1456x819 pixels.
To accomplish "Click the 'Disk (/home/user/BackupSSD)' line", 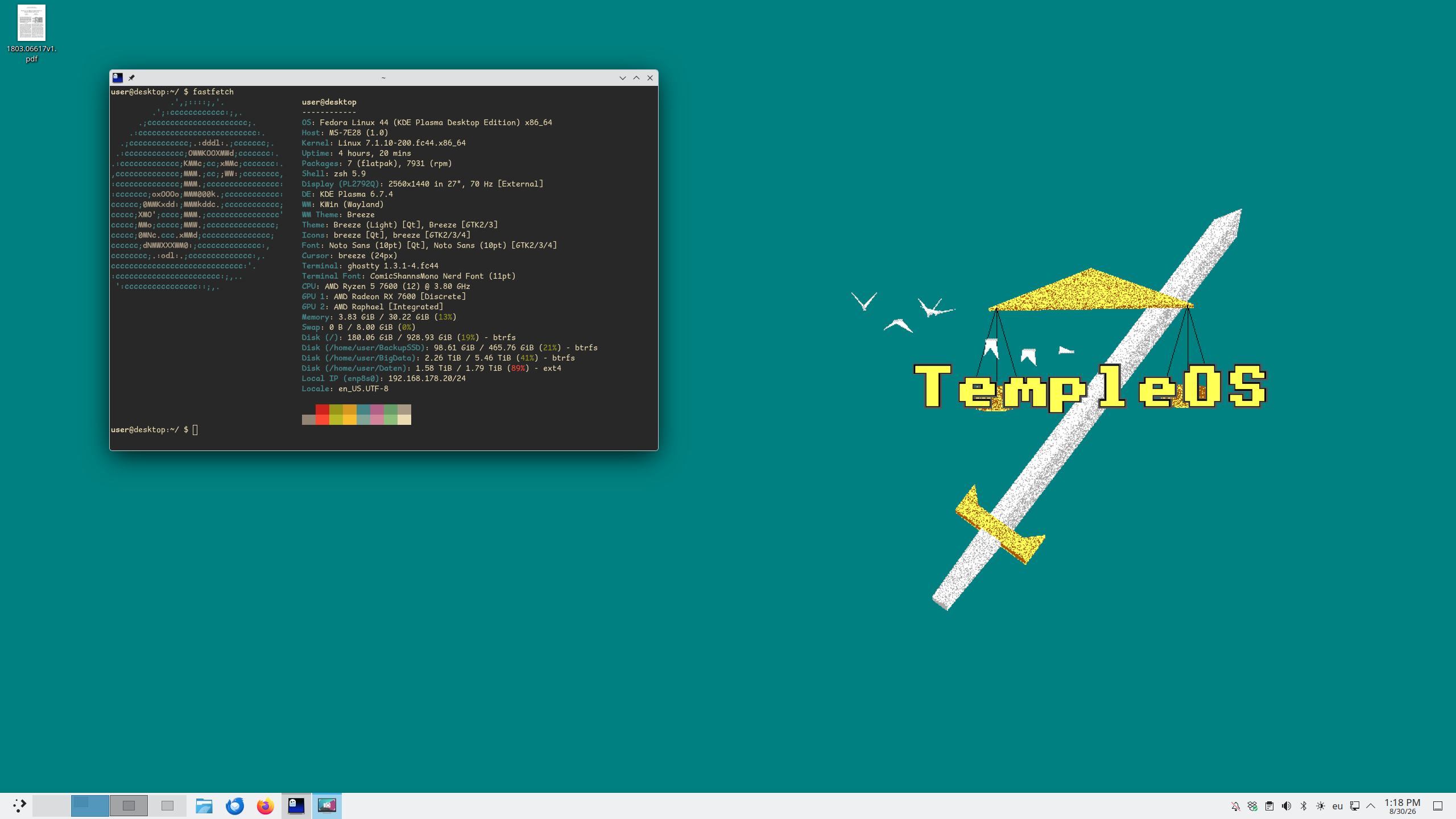I will click(450, 348).
